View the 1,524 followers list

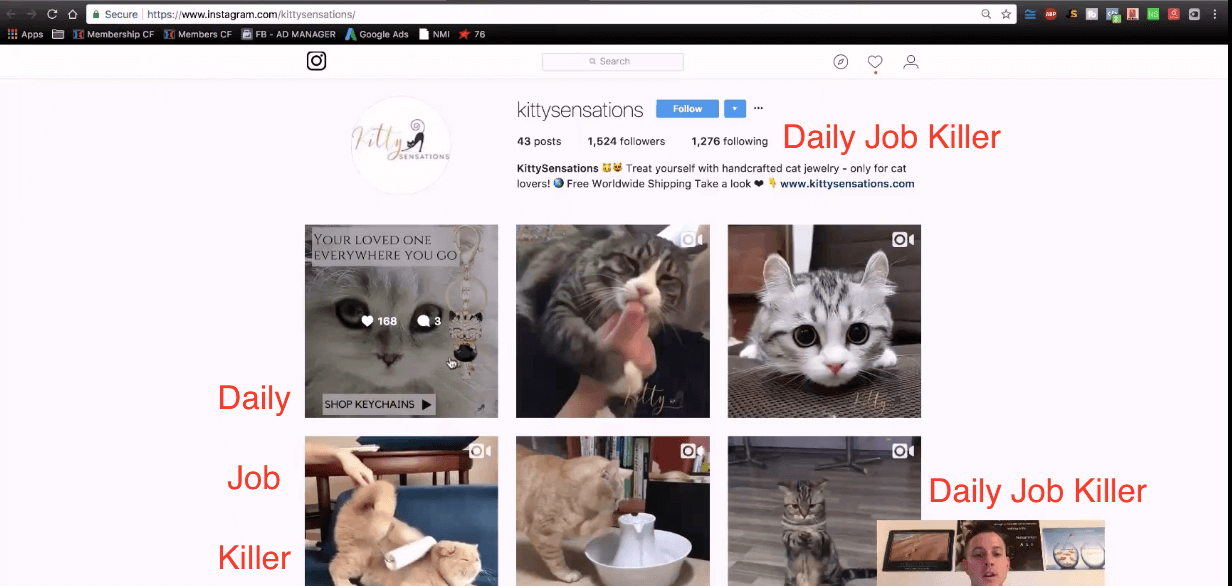pyautogui.click(x=626, y=141)
